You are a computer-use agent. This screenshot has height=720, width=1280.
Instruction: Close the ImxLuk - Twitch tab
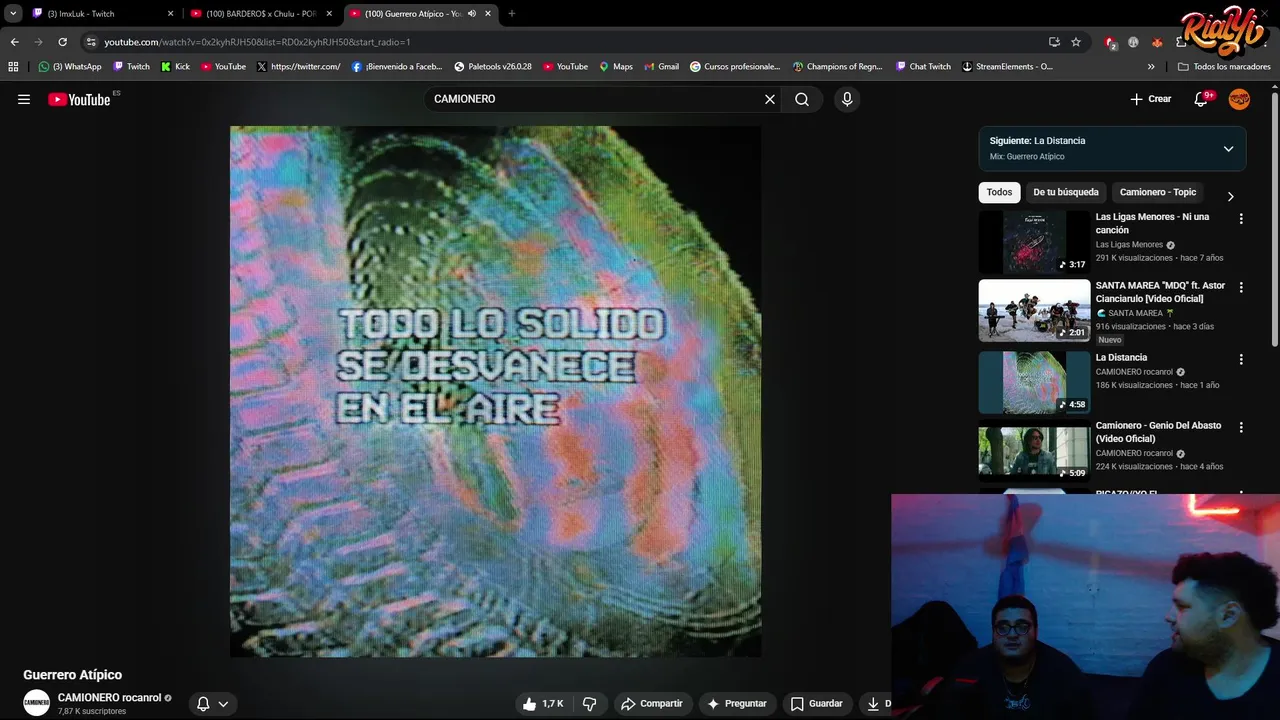point(170,14)
